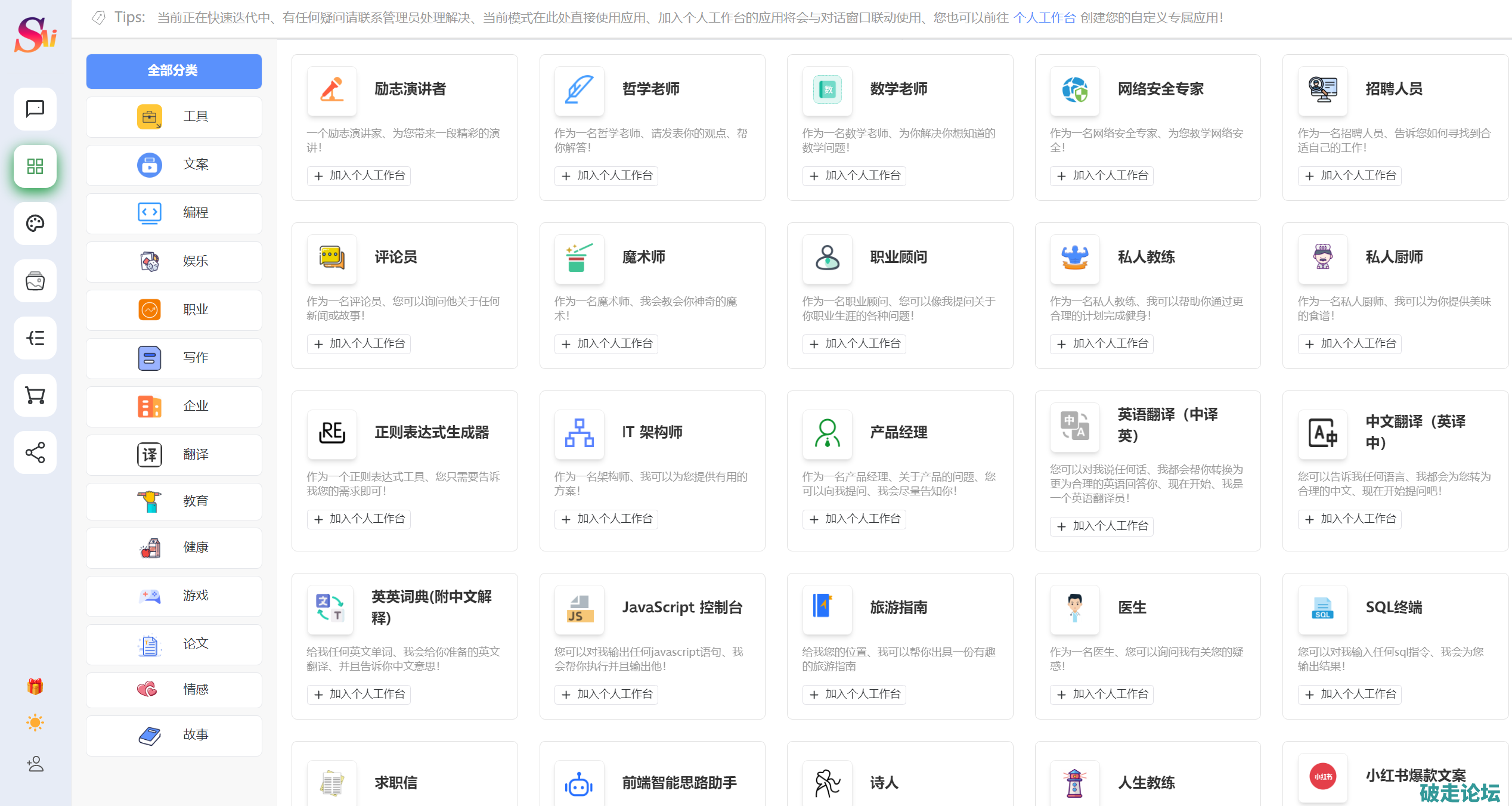Select the 翻译 category
The width and height of the screenshot is (1512, 806).
tap(173, 455)
